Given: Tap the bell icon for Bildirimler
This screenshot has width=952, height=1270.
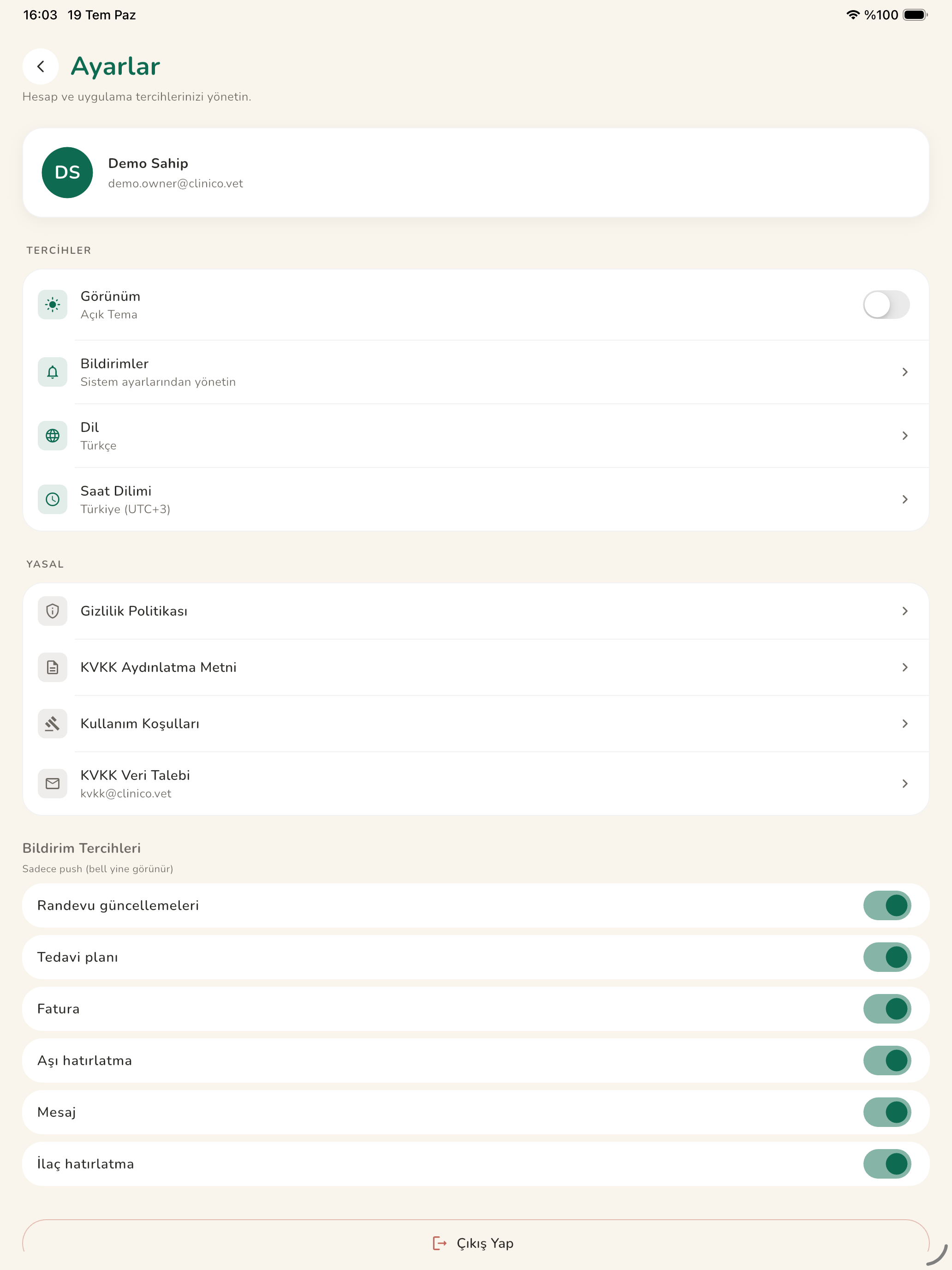Looking at the screenshot, I should click(53, 372).
